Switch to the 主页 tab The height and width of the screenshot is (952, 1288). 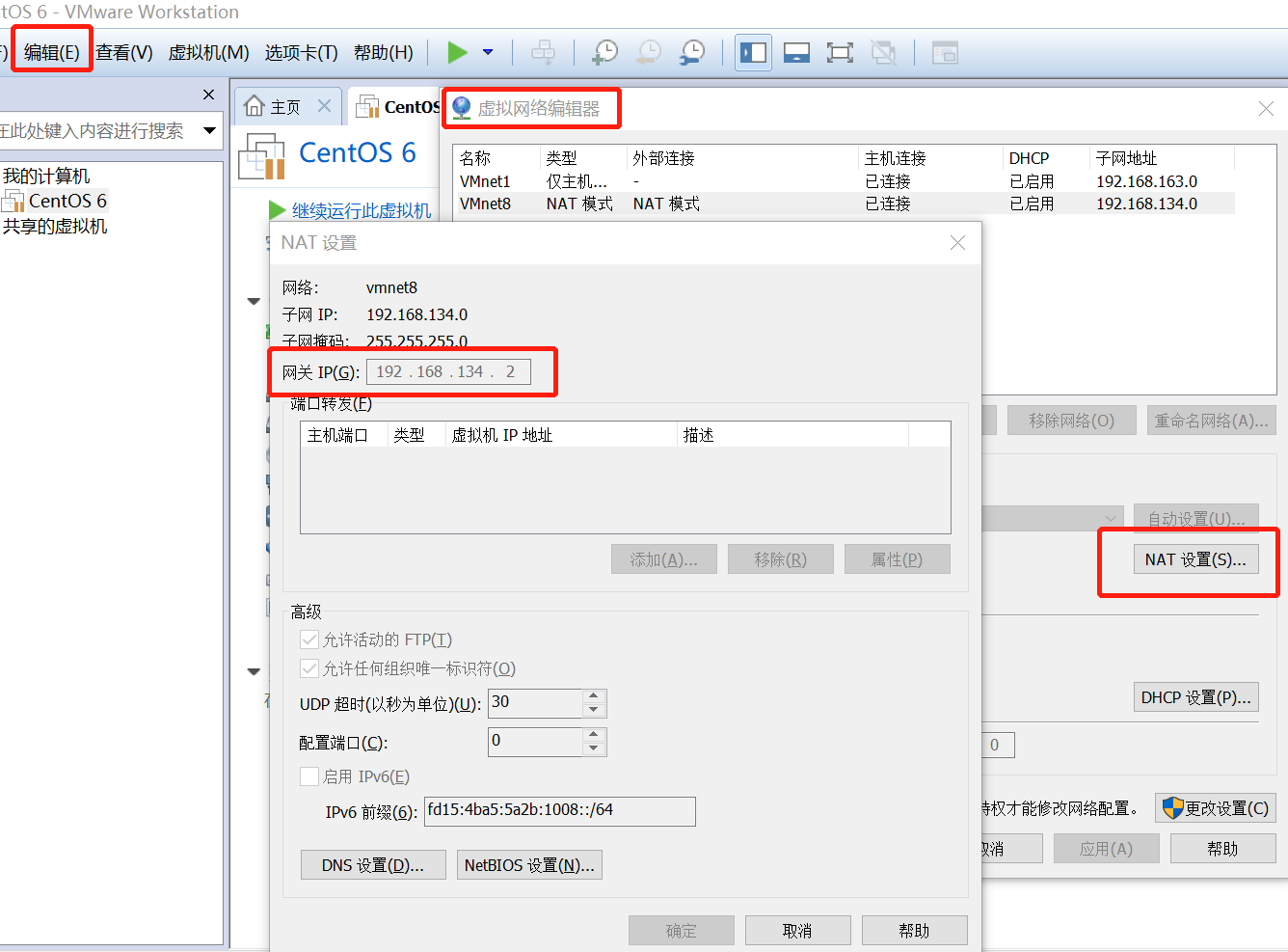click(285, 106)
